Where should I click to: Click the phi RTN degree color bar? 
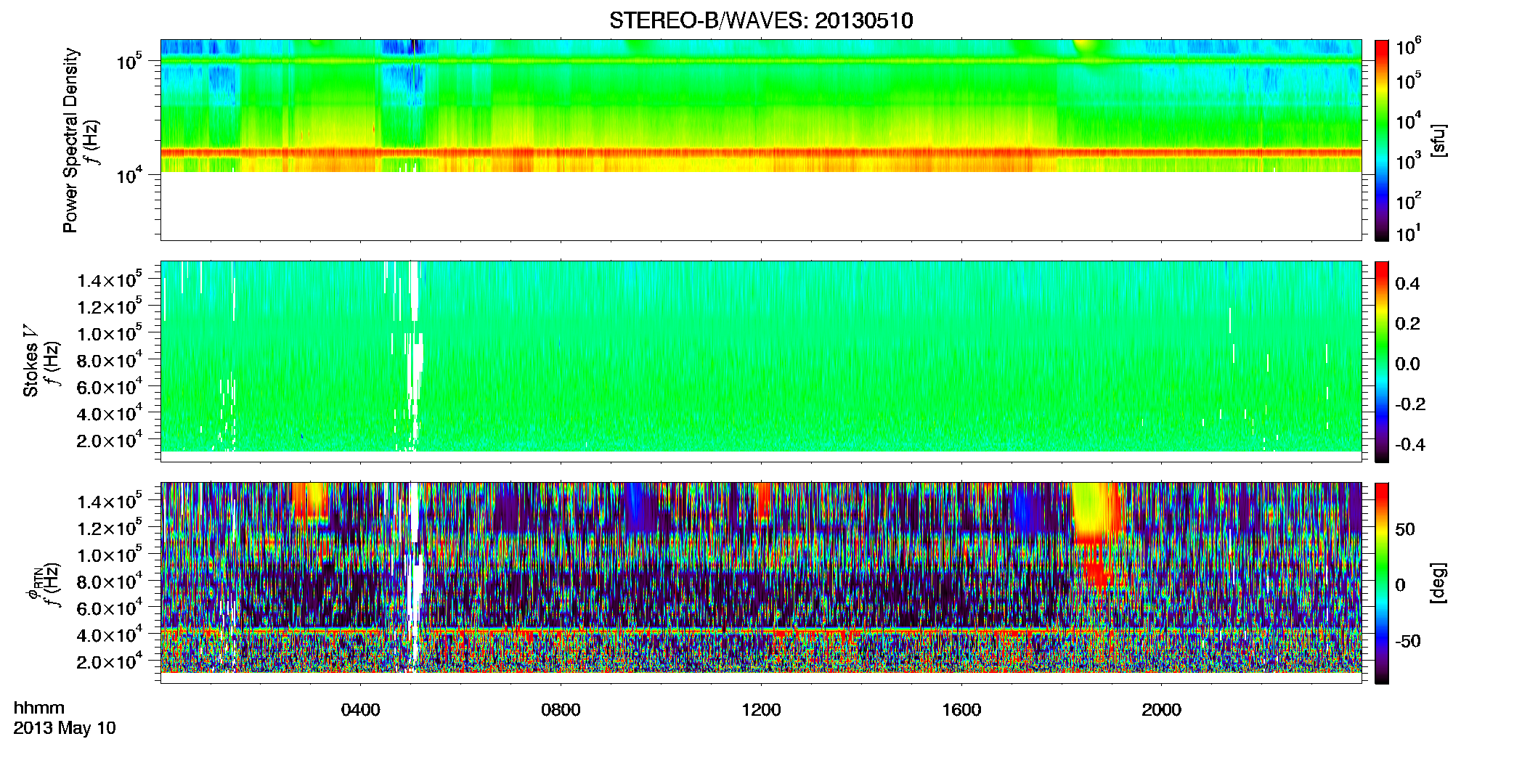point(1381,583)
